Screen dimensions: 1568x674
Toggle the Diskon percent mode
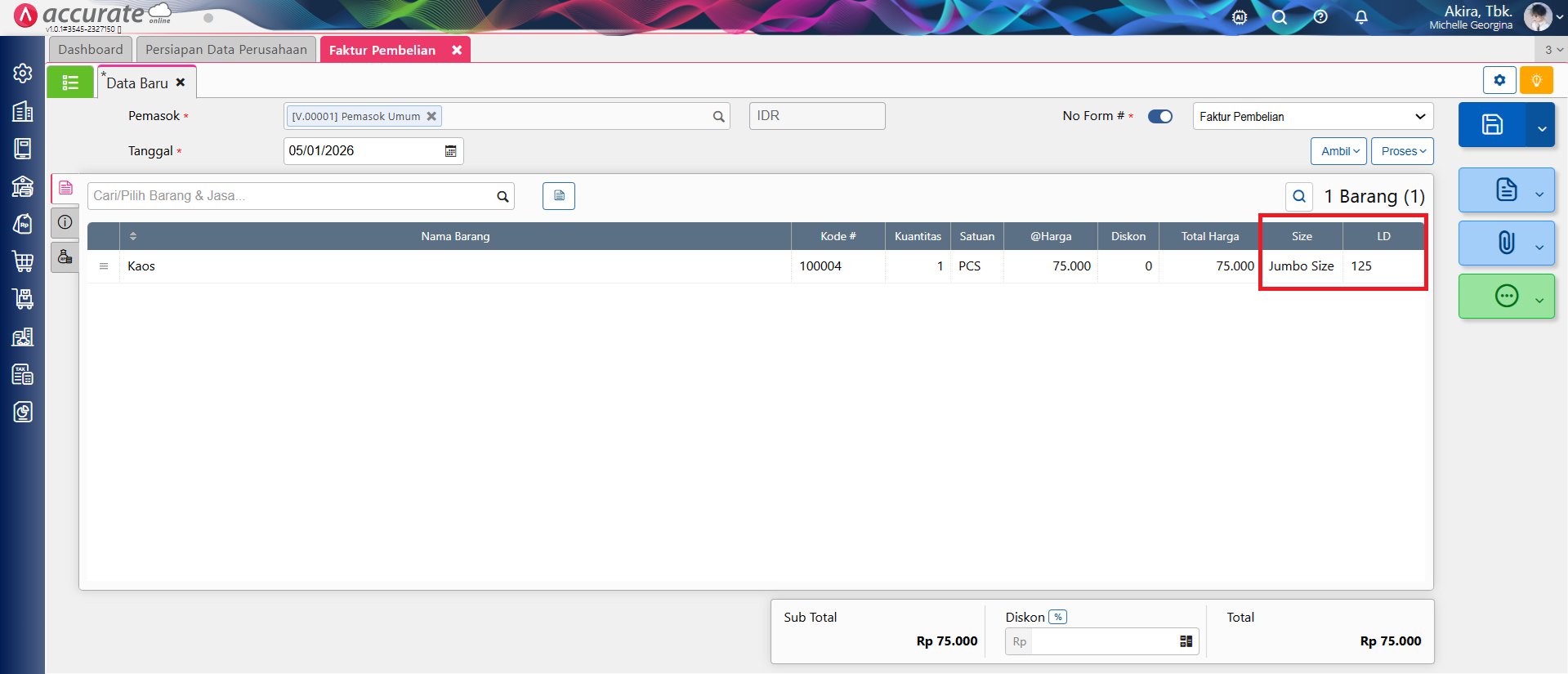pos(1057,618)
